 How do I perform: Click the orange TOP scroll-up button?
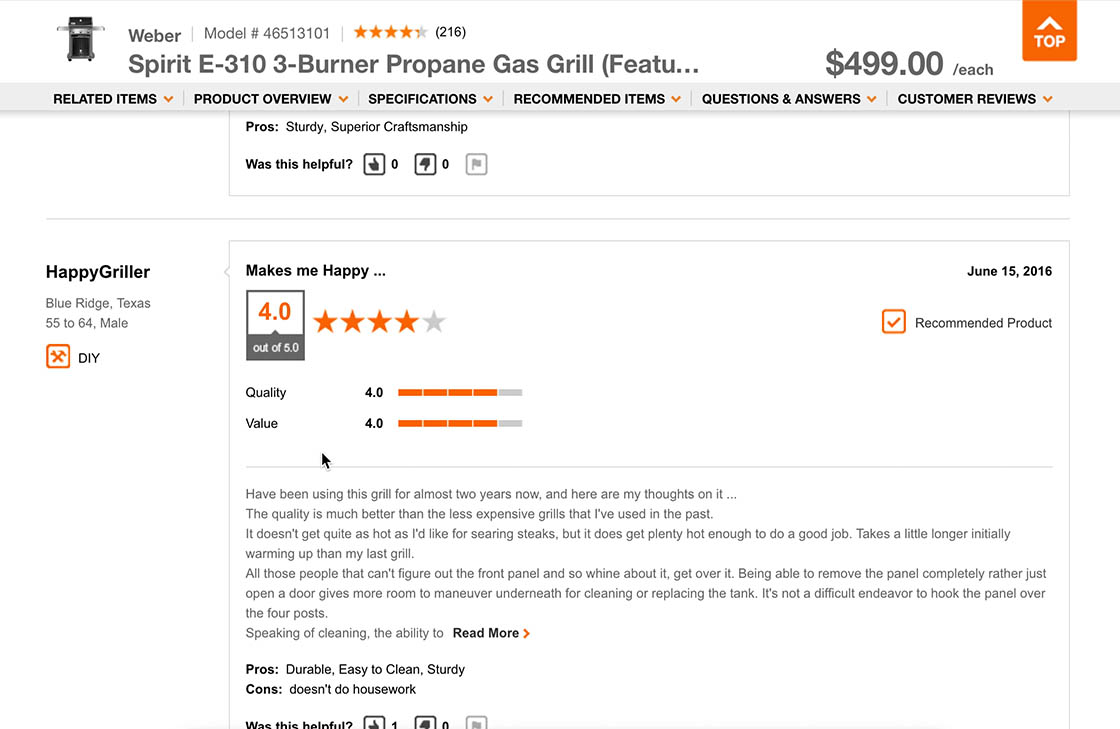[1049, 31]
